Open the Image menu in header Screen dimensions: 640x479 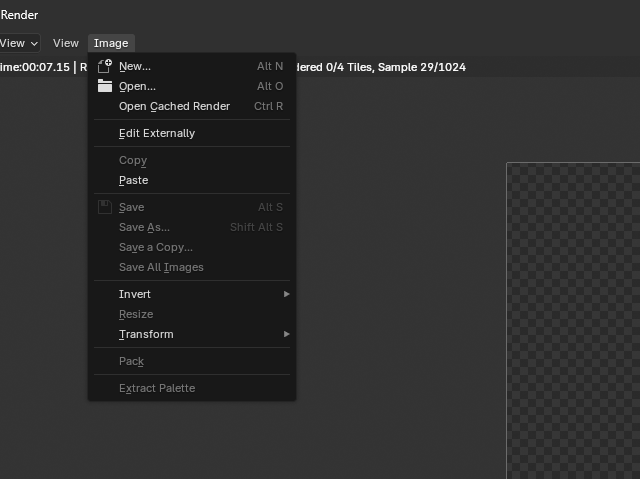pyautogui.click(x=111, y=43)
